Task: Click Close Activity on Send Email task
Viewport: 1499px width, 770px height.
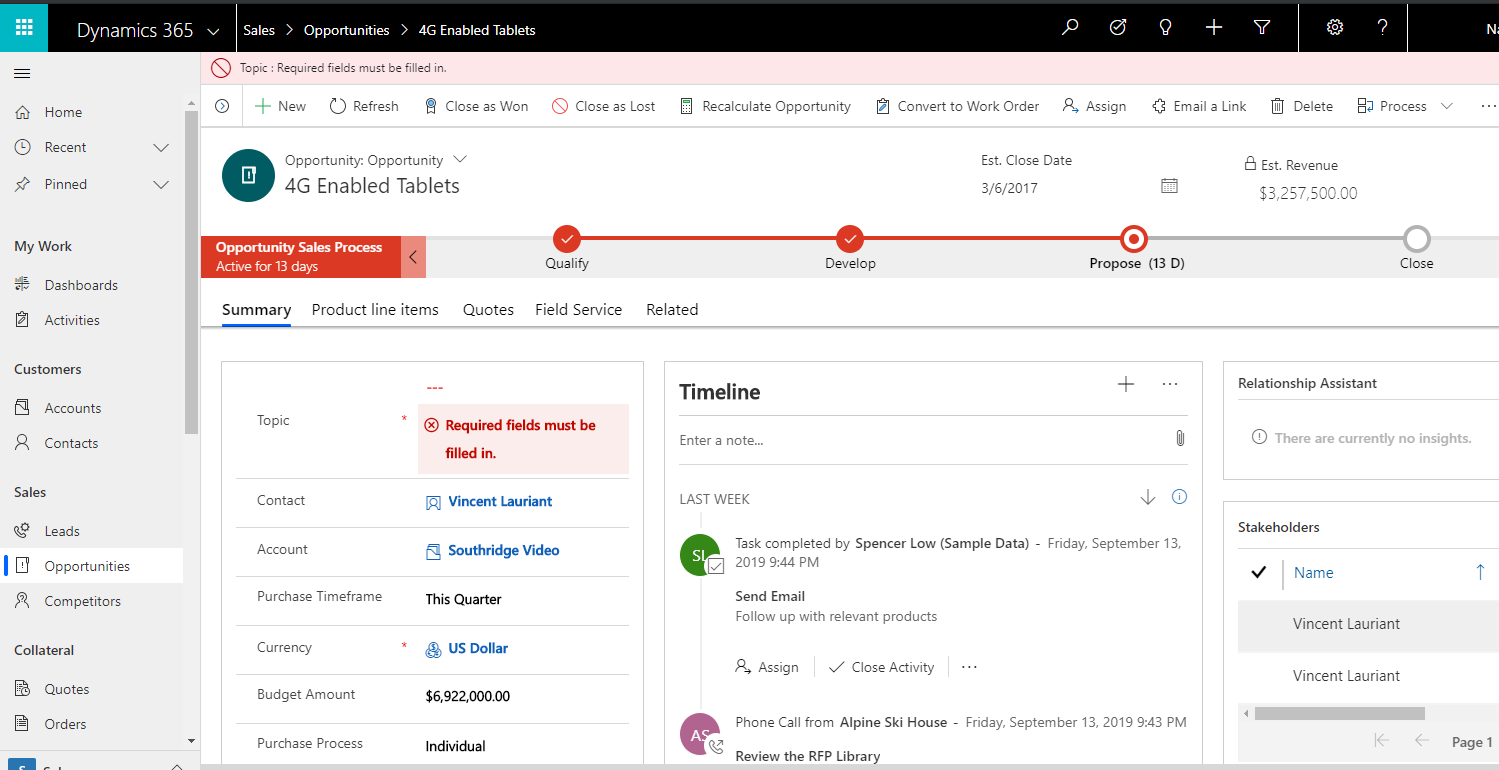Action: (881, 667)
